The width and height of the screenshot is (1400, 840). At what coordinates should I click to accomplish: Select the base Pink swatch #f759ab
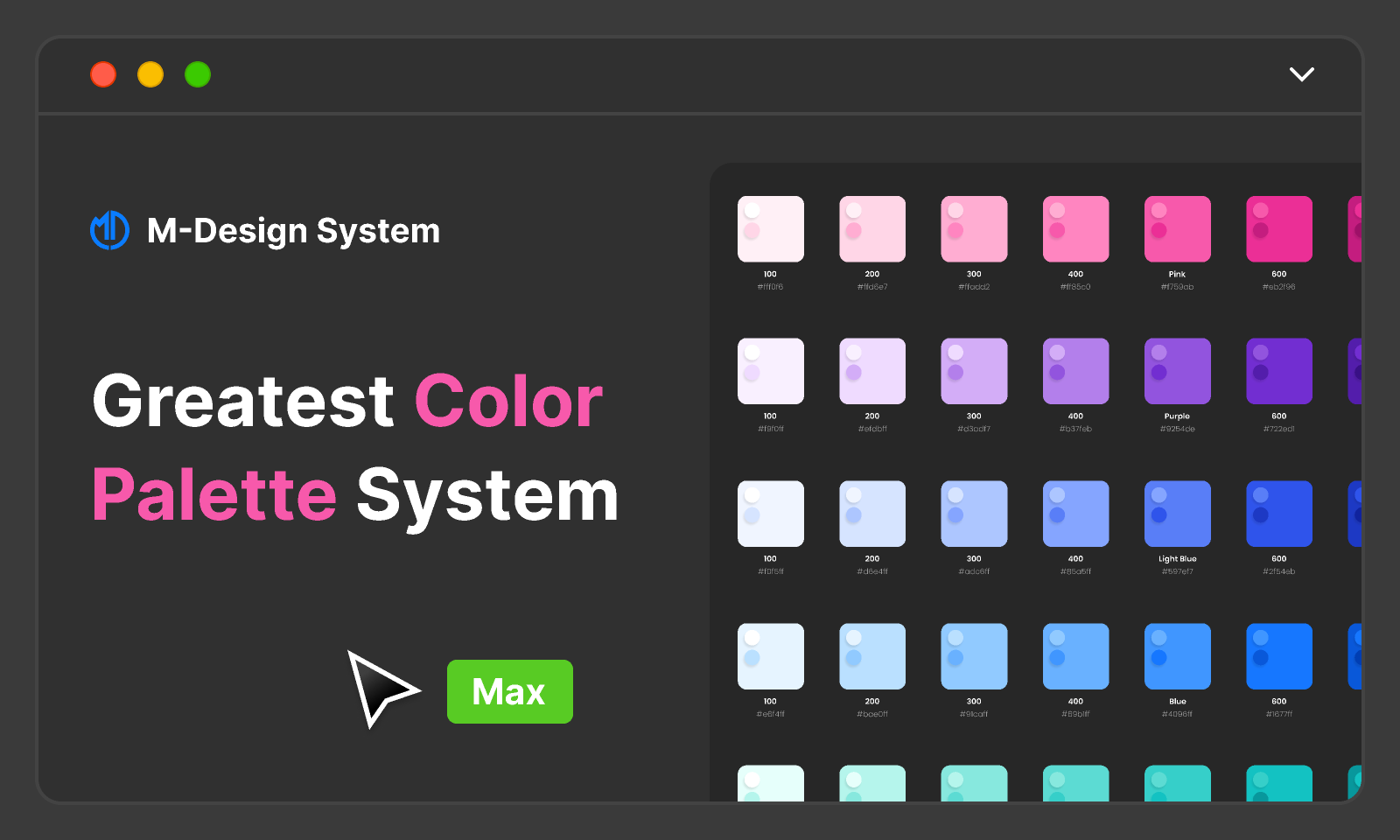[1177, 228]
